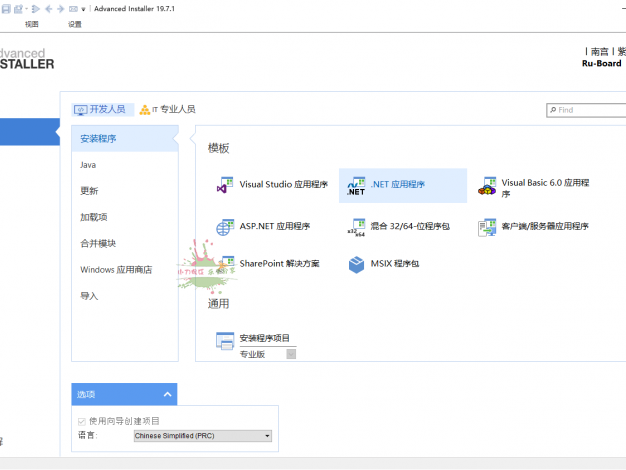Open the 专业版 edition dropdown
Viewport: 626px width, 470px height.
[291, 354]
